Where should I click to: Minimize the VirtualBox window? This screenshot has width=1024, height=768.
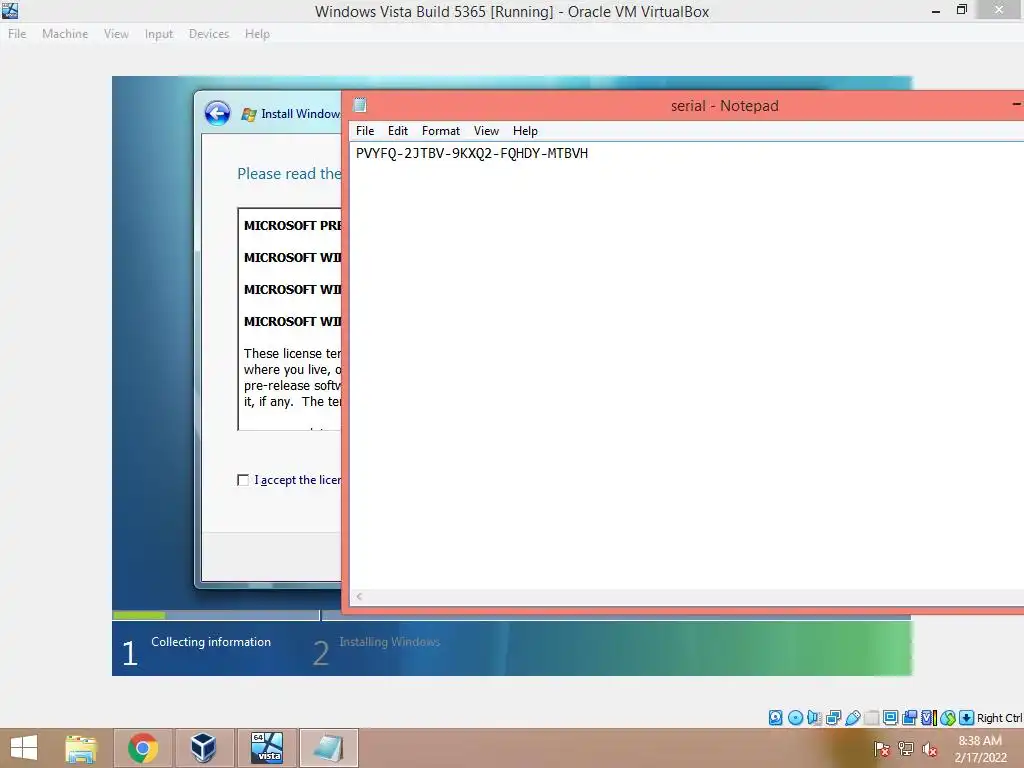(x=936, y=10)
